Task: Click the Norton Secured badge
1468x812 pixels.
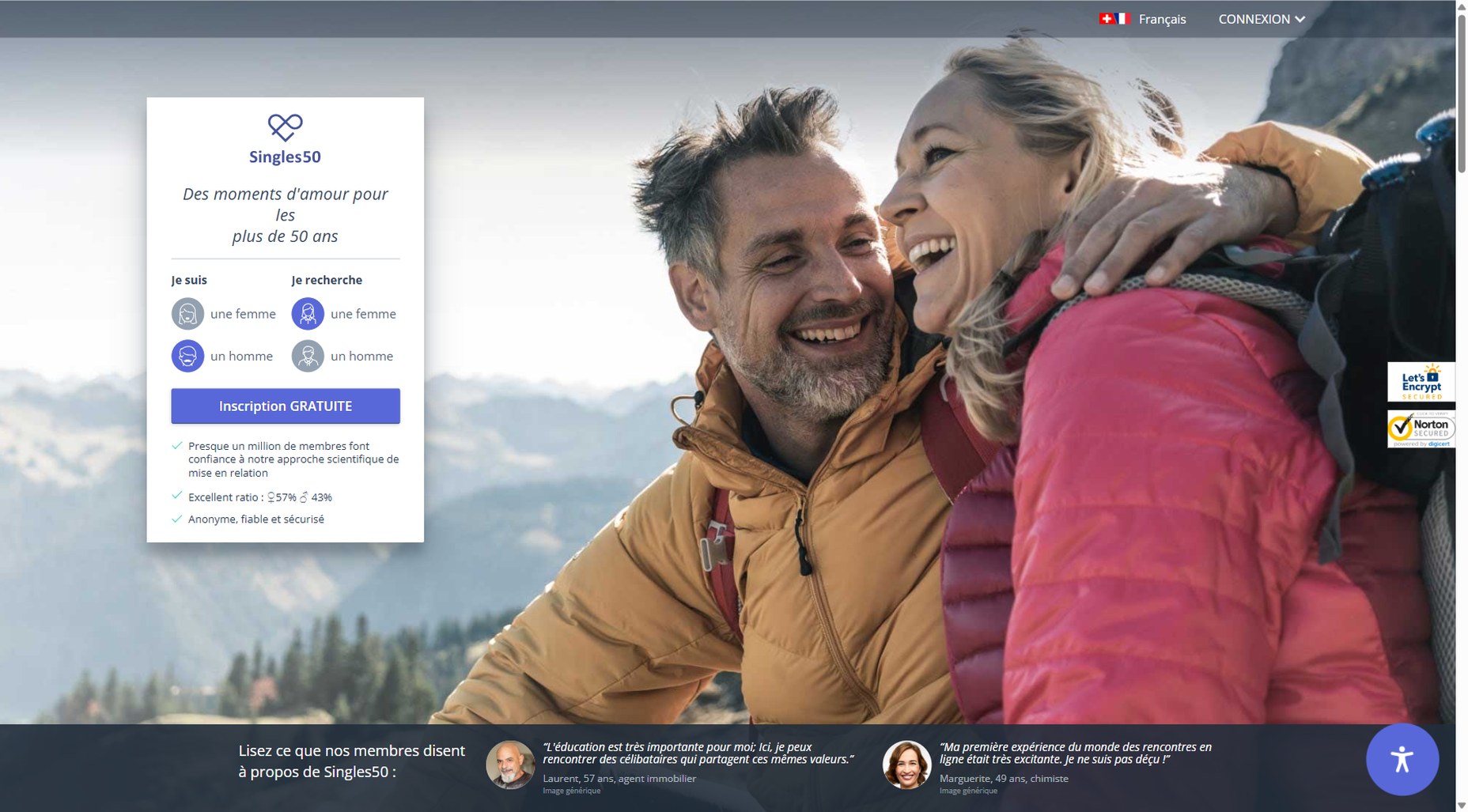Action: tap(1421, 429)
